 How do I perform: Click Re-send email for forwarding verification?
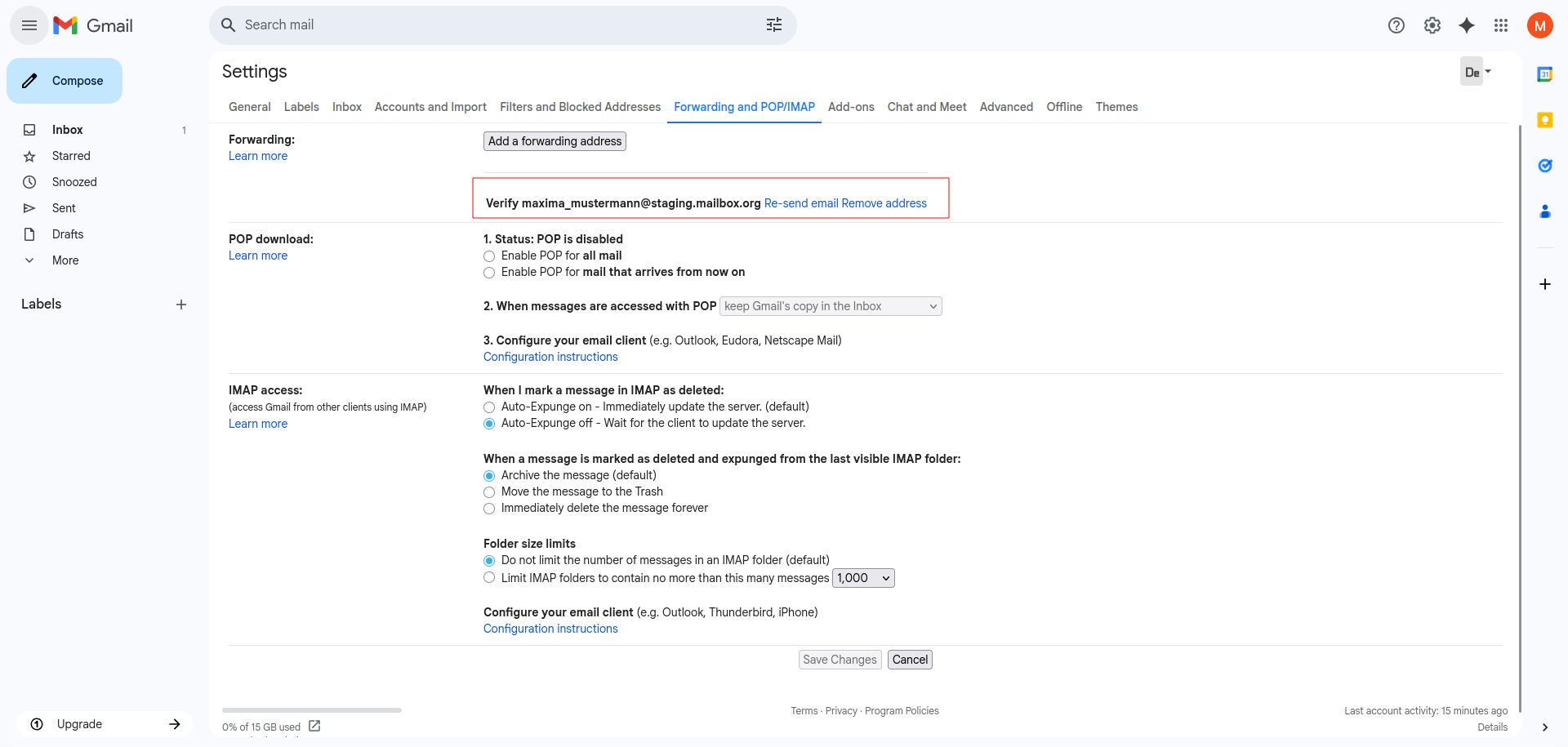[800, 203]
